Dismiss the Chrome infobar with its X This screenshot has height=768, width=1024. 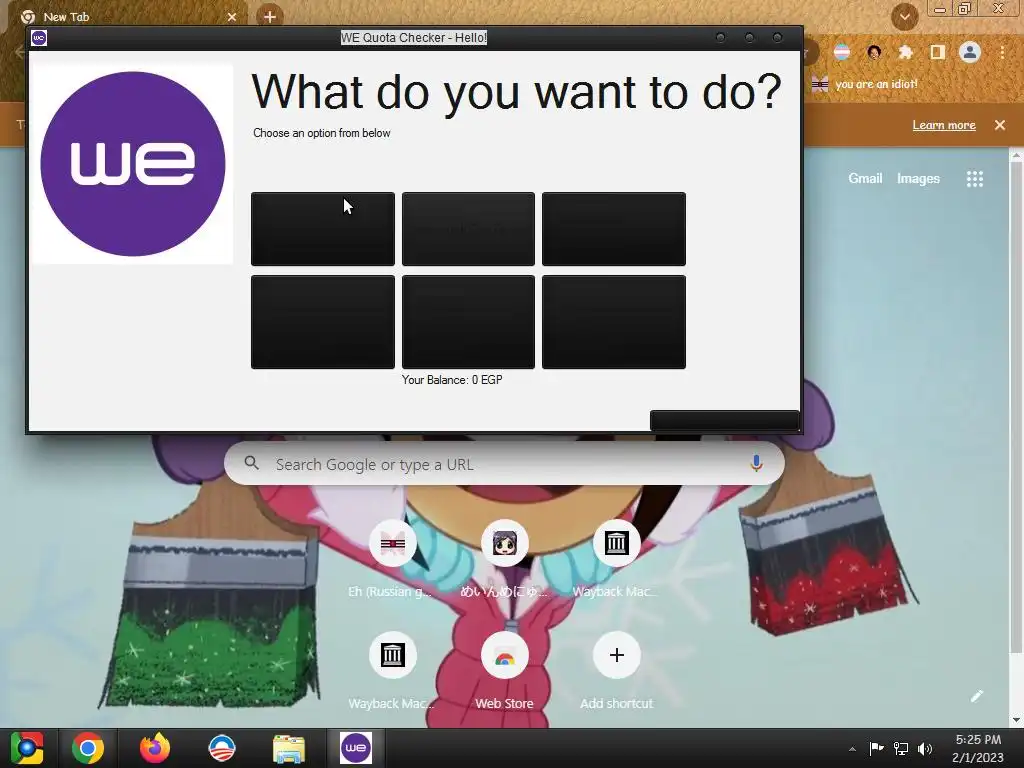(x=1000, y=125)
